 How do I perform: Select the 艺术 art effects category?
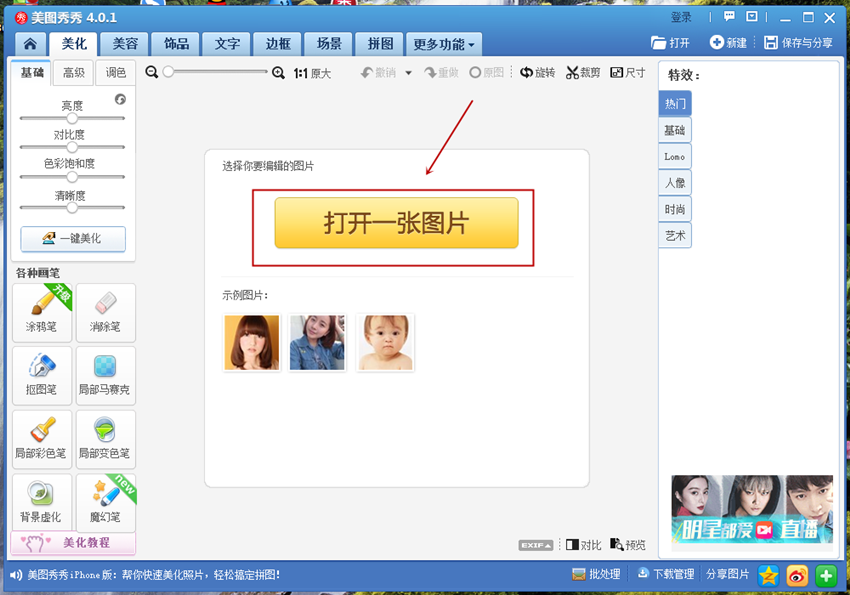[675, 236]
